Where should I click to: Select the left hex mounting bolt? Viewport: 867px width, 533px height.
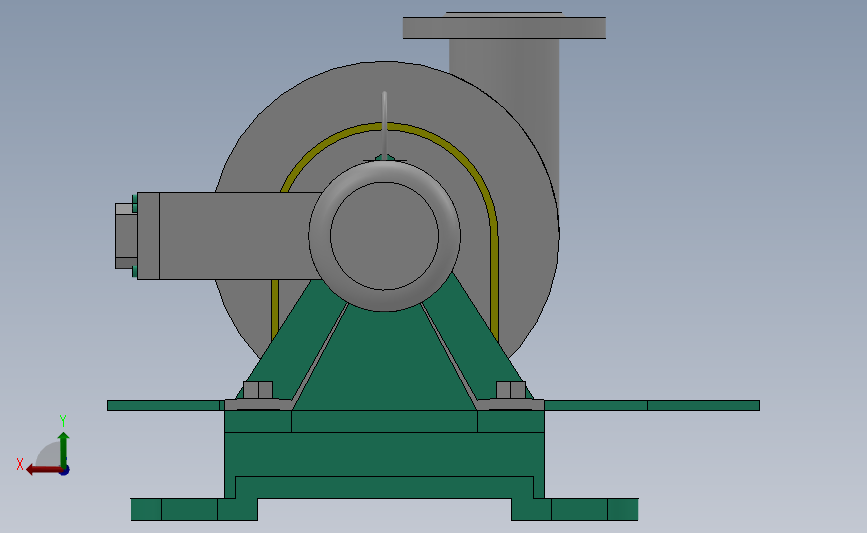[x=258, y=390]
